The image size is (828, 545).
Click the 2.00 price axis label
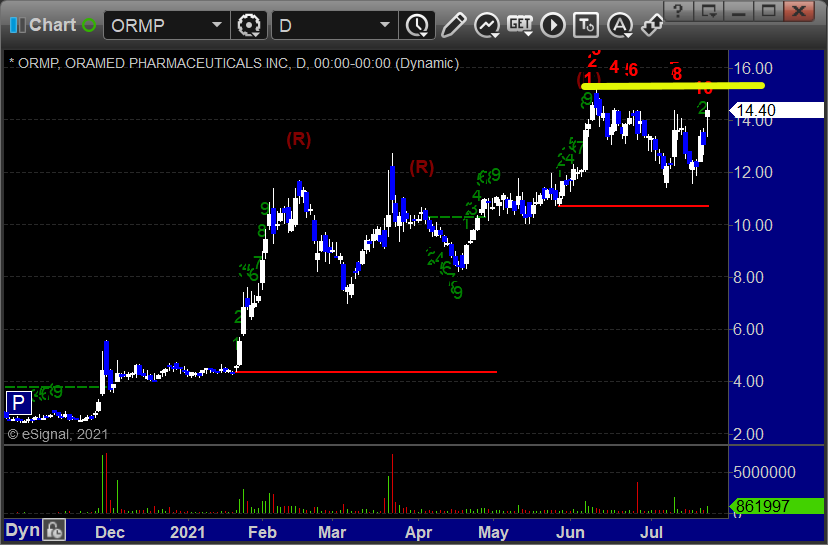[748, 434]
